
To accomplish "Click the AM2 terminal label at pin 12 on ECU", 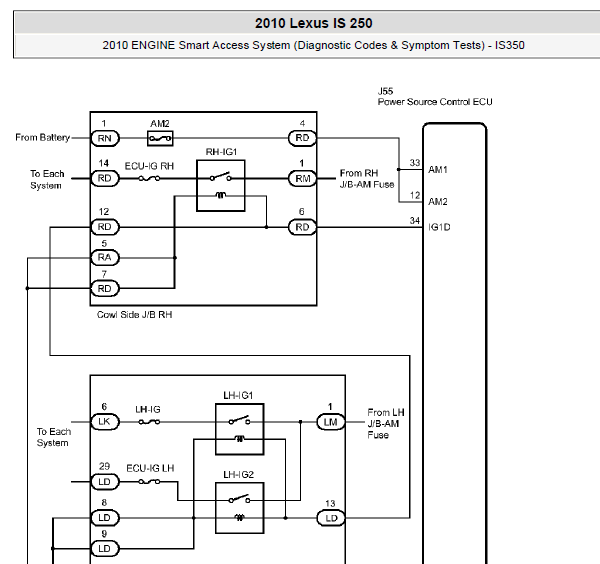I will [x=438, y=202].
